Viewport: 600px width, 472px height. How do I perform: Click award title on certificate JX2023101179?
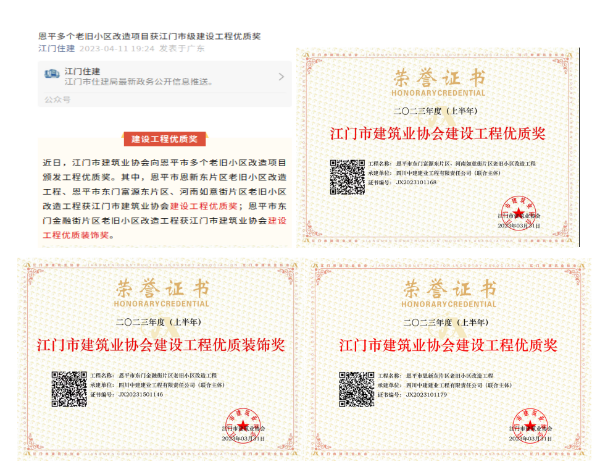(448, 345)
